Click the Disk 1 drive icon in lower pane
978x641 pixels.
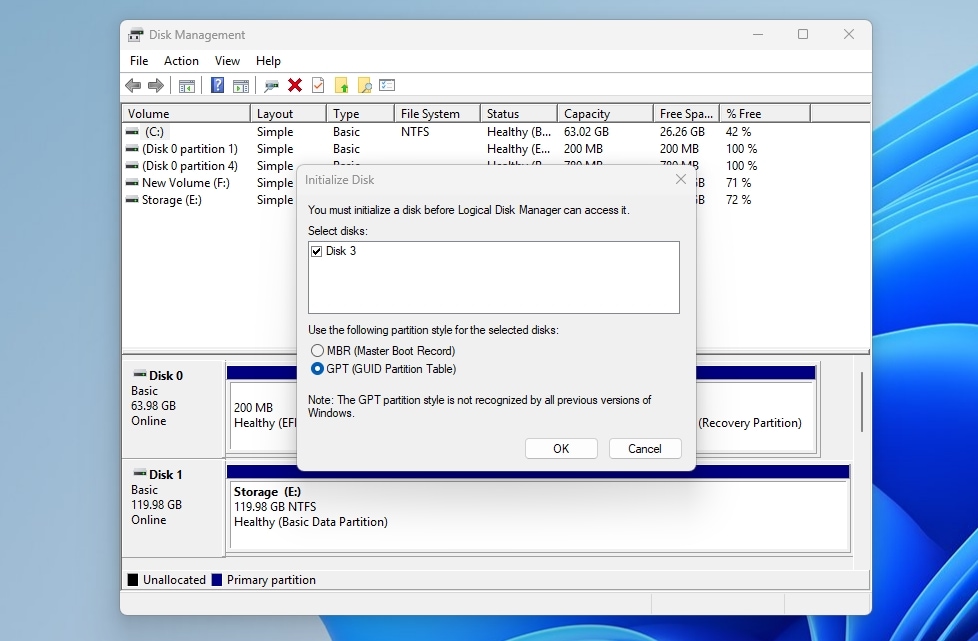click(x=140, y=474)
